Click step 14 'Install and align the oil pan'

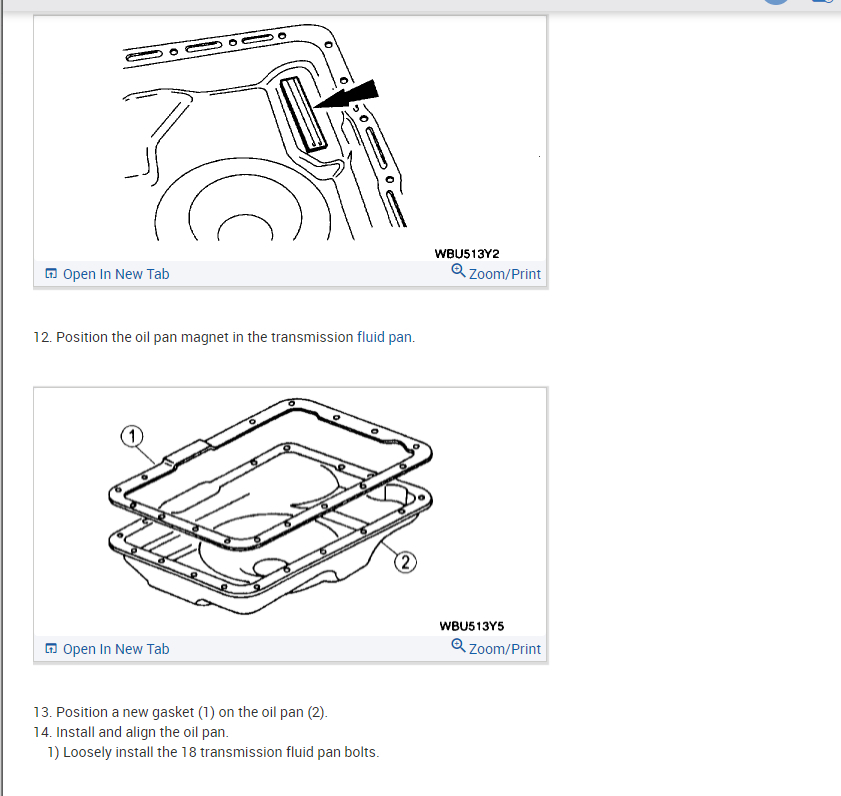click(x=131, y=732)
